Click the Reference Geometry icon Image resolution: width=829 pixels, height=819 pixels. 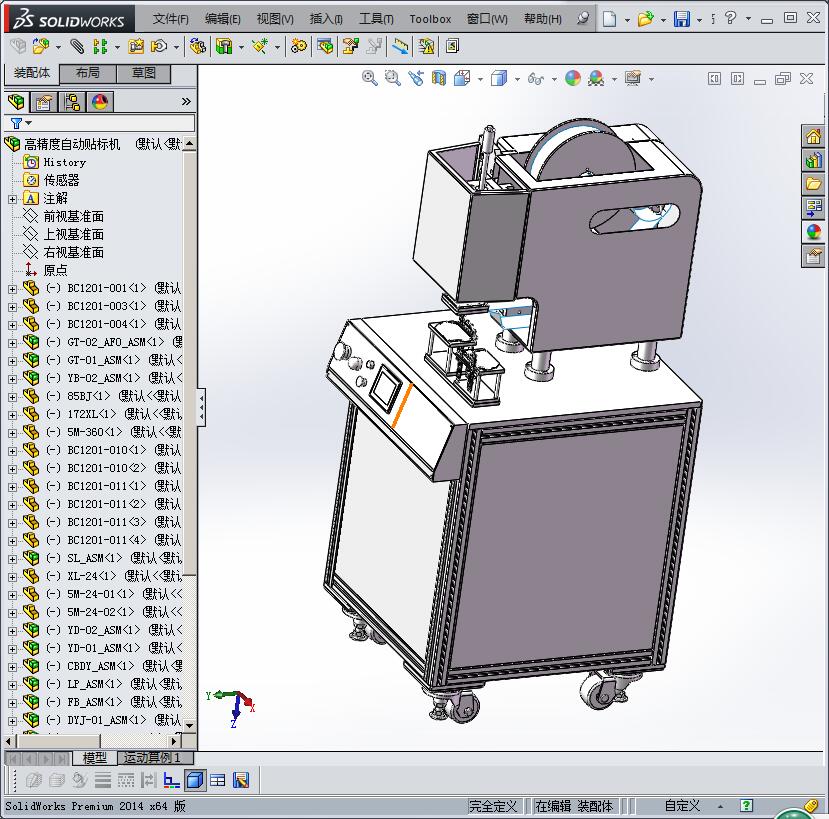[260, 47]
